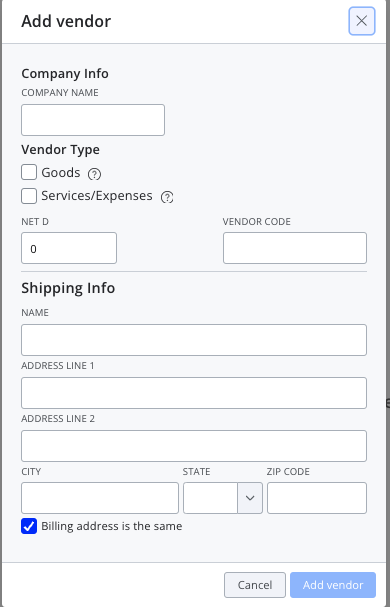Click the blue Add vendor button
Viewport: 390px width, 607px height.
[333, 585]
